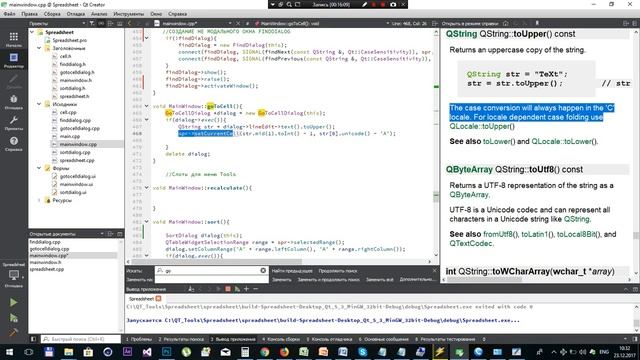Select spreadsheet.cpp in open documents list
This screenshot has height=360, width=640.
47,269
